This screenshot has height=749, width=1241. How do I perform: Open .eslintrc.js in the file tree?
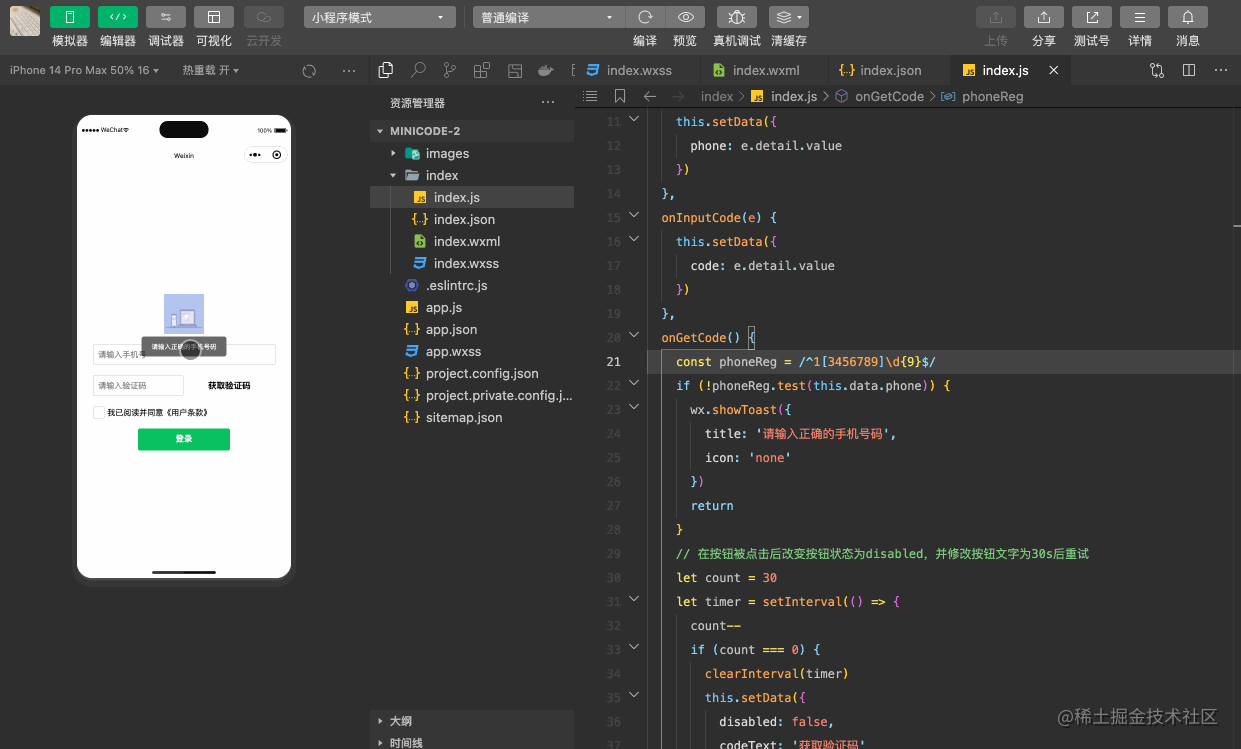(x=472, y=285)
